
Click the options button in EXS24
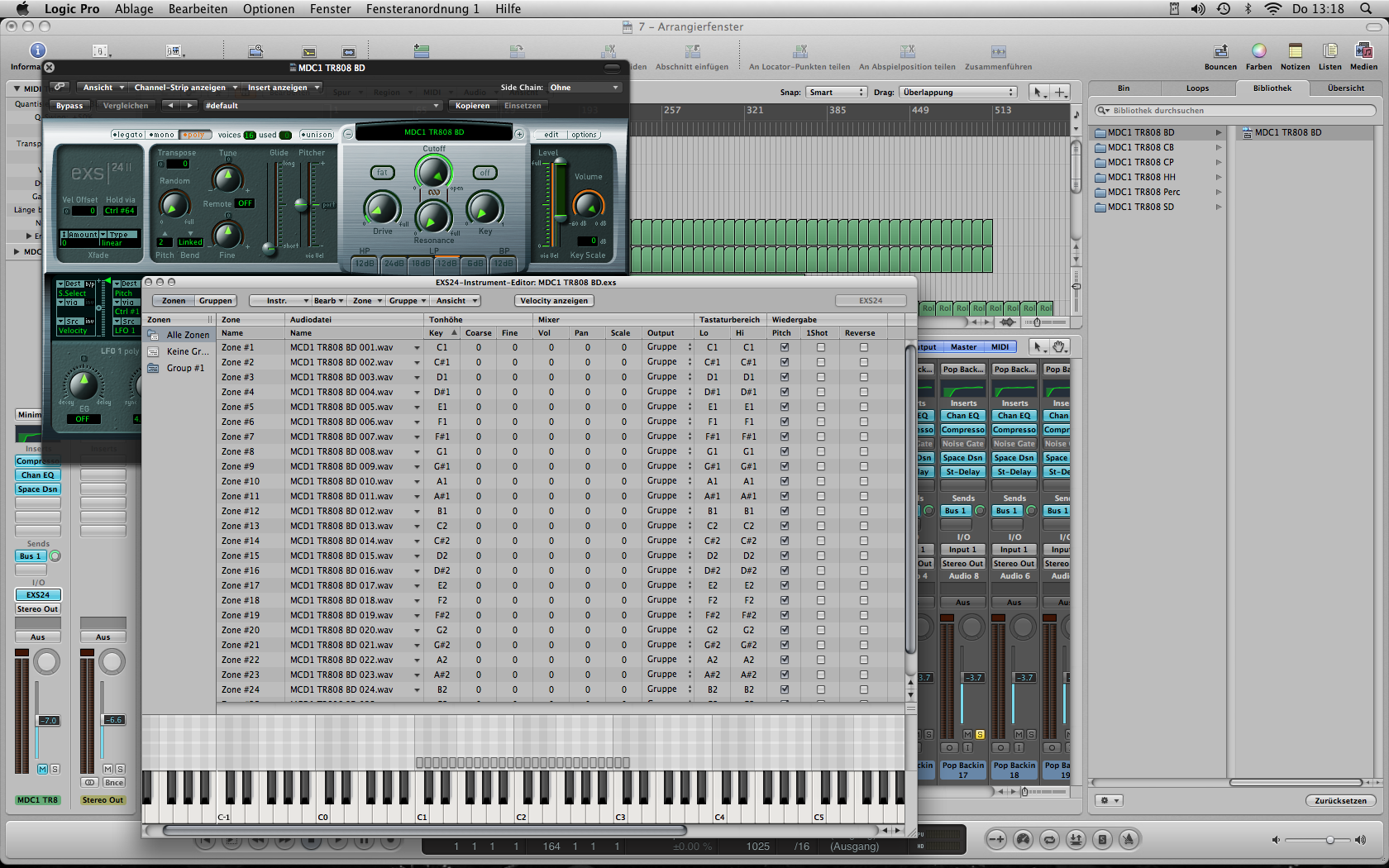(x=584, y=135)
